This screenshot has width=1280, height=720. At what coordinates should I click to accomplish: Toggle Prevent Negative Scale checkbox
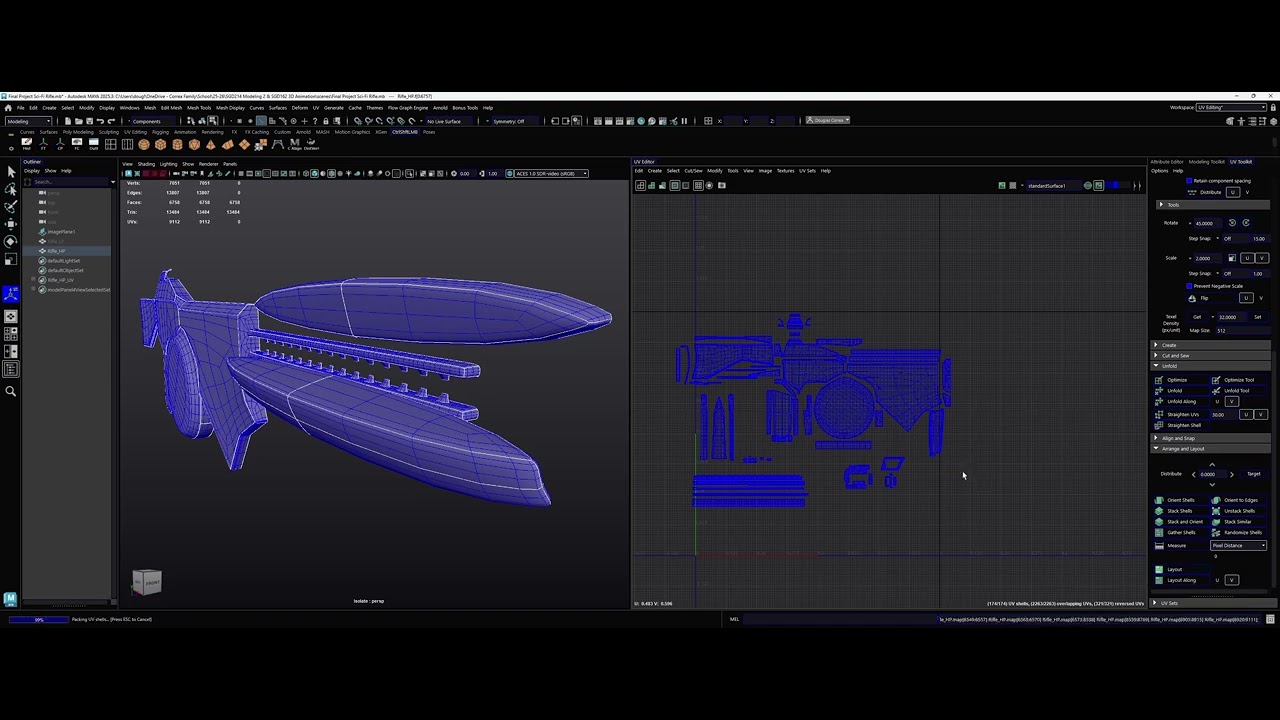coord(1189,286)
